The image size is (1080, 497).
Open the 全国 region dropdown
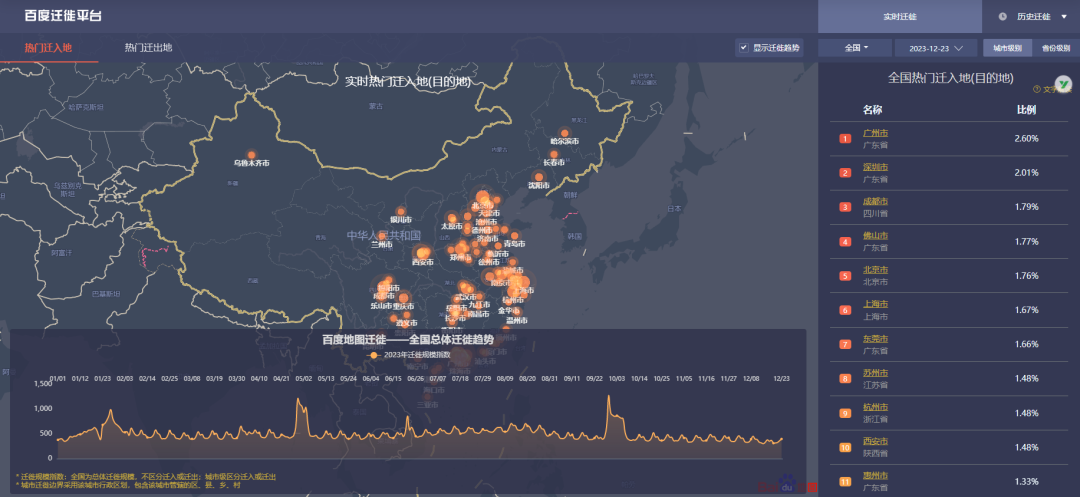pyautogui.click(x=856, y=48)
